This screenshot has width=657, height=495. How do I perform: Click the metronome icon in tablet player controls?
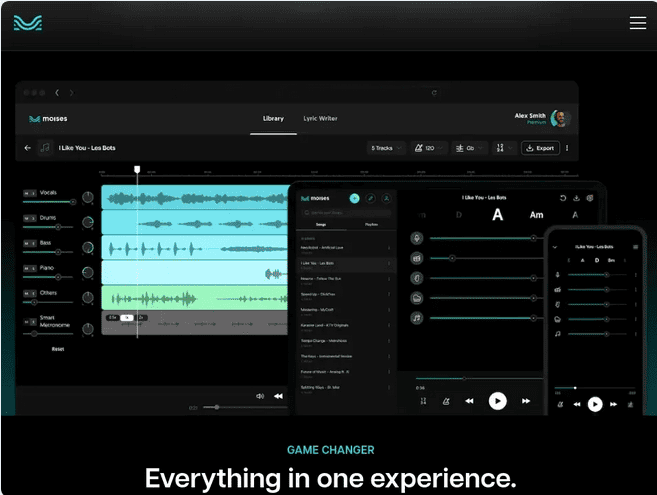[446, 401]
